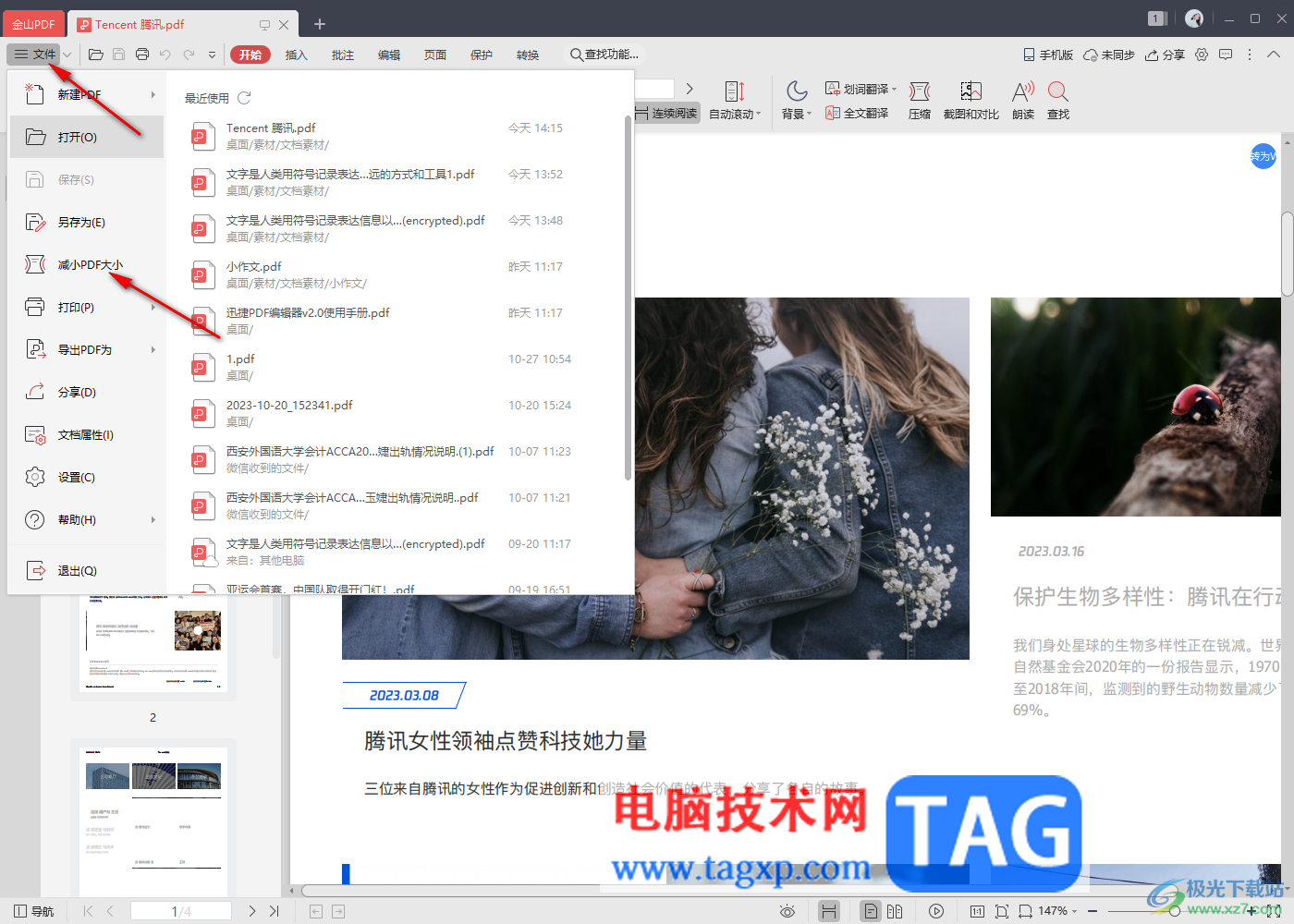Image resolution: width=1294 pixels, height=924 pixels.
Task: Open the three-dot more options menu
Action: 1250,55
